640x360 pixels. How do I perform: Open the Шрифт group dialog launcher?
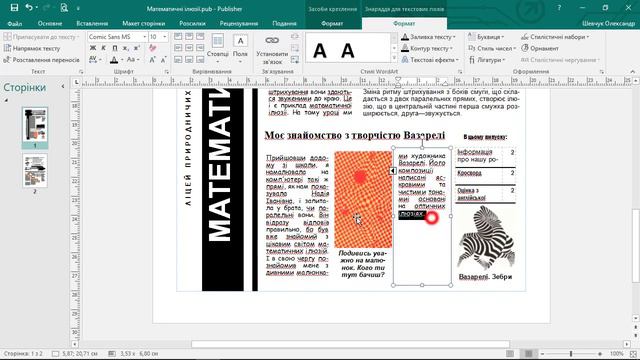pos(167,71)
